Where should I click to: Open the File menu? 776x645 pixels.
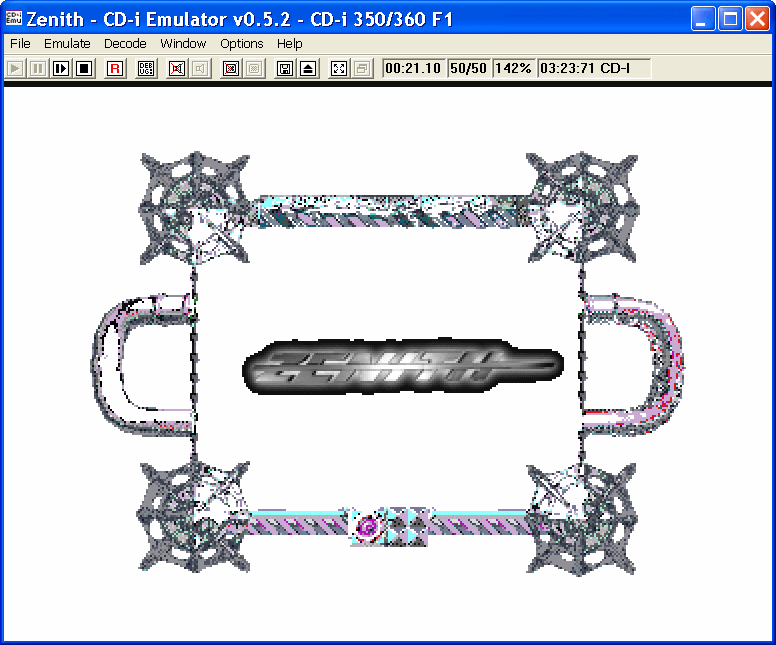click(20, 44)
